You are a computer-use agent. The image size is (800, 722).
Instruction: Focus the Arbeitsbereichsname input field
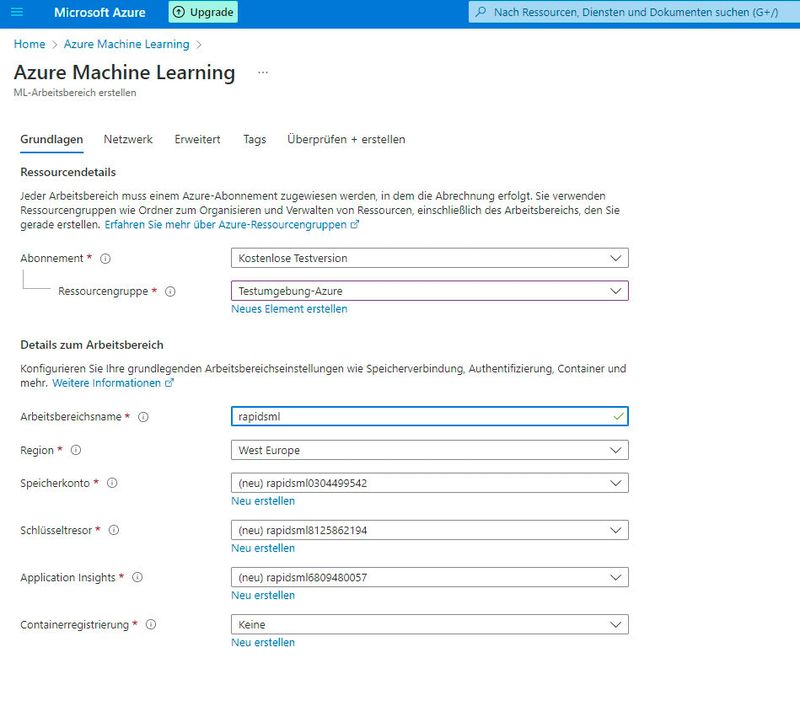pyautogui.click(x=430, y=416)
